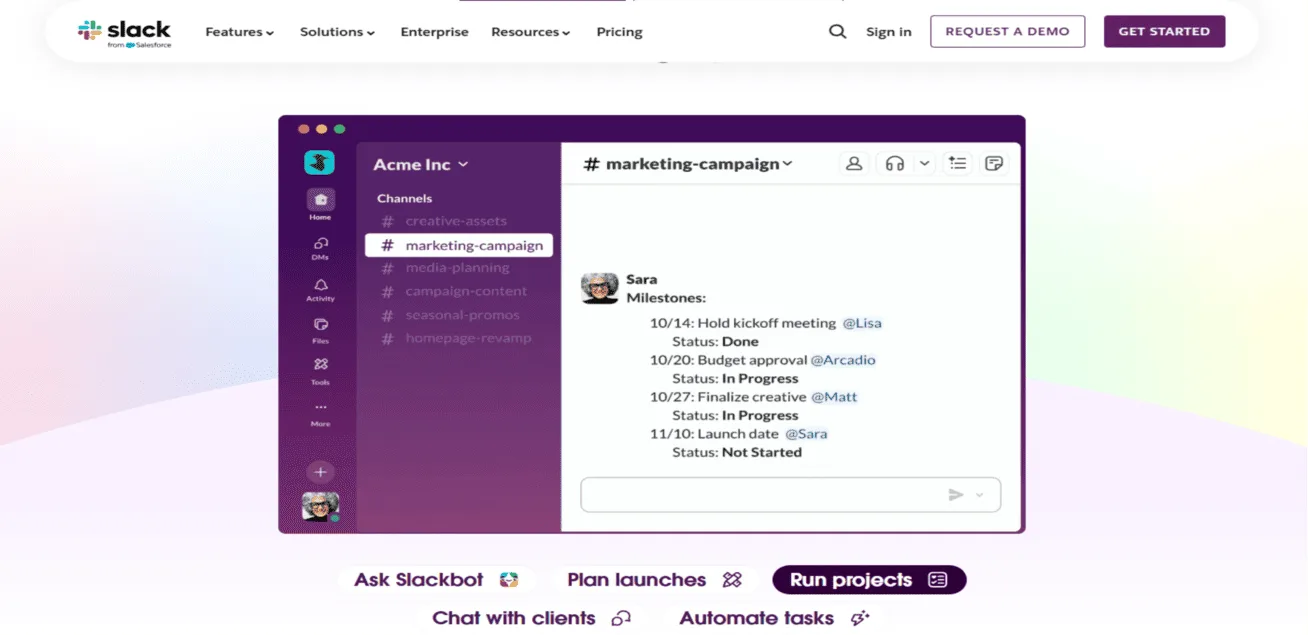Select the Plan launches tab
The width and height of the screenshot is (1308, 635).
pyautogui.click(x=654, y=580)
